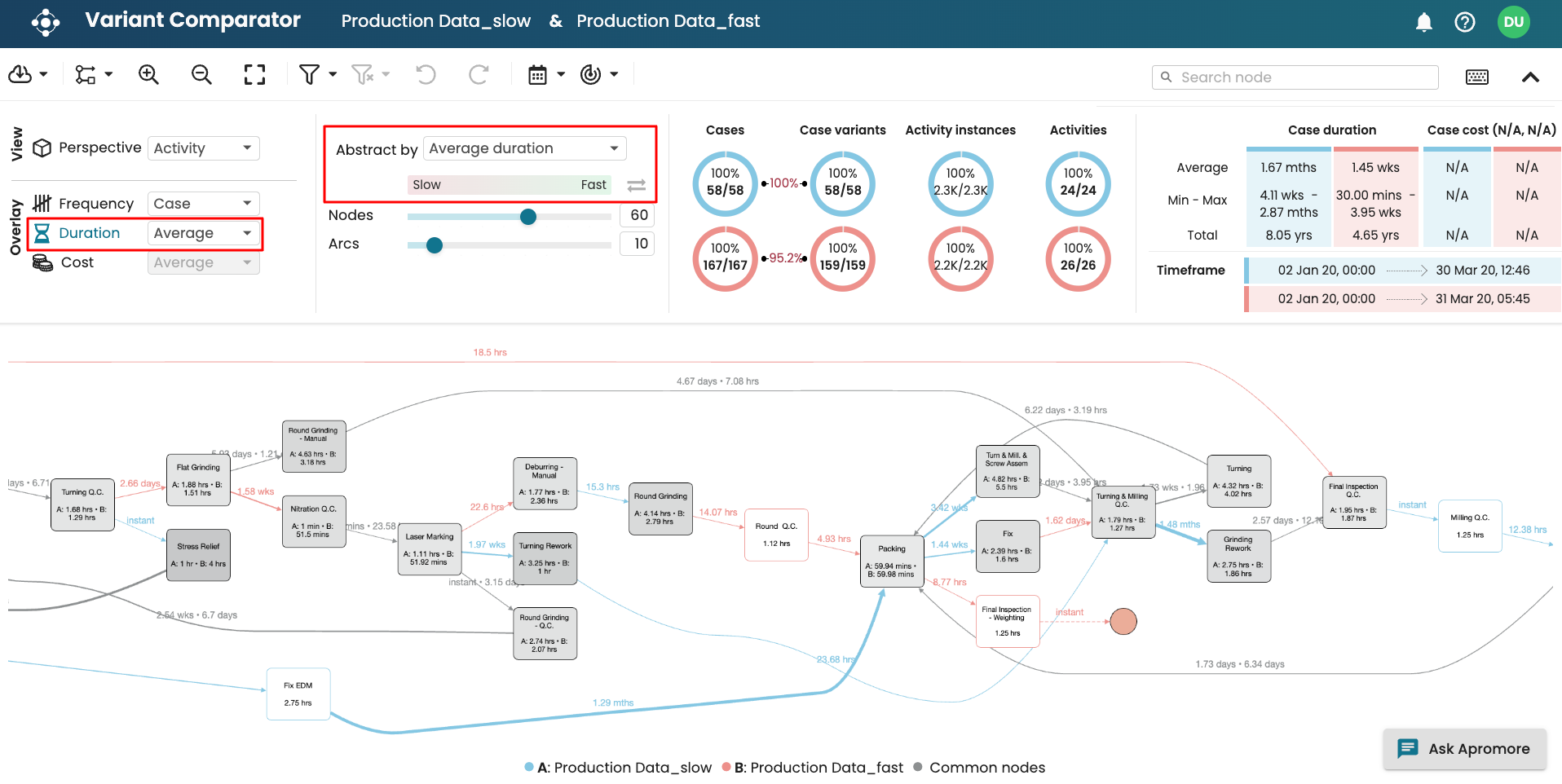Click the fit to screen icon
Screen dimensions: 1562x784
tap(254, 75)
